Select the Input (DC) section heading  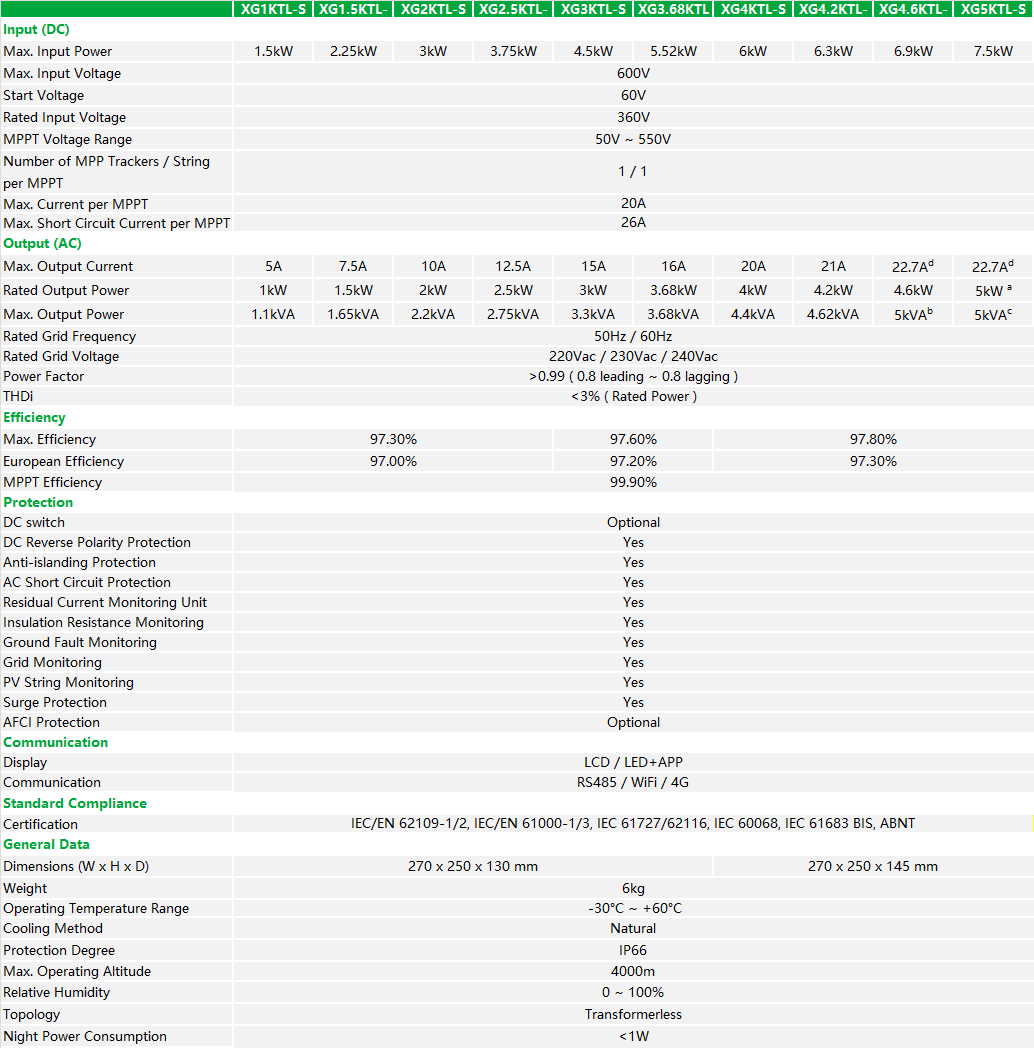[36, 30]
